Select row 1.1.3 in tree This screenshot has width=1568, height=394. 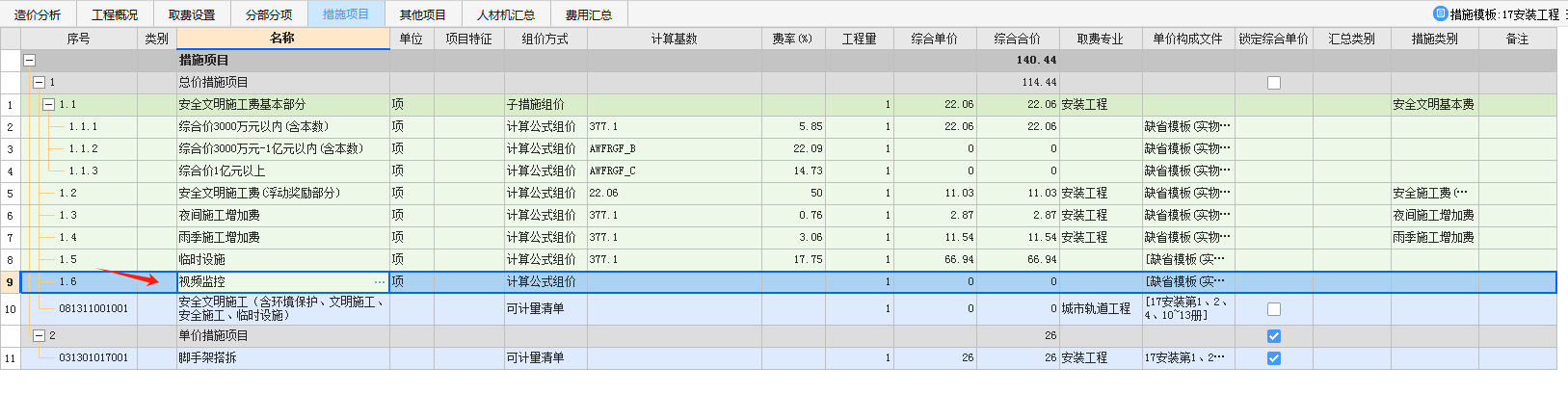83,171
